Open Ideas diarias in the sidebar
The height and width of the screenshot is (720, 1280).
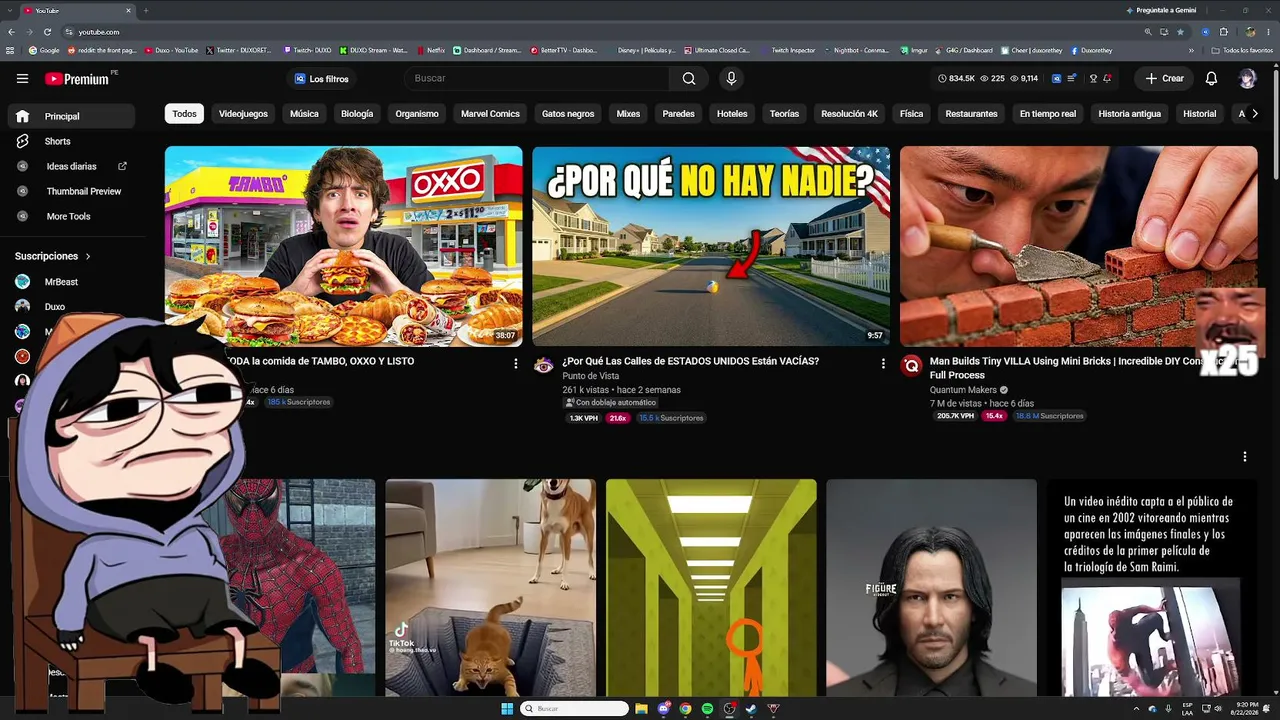pos(71,166)
